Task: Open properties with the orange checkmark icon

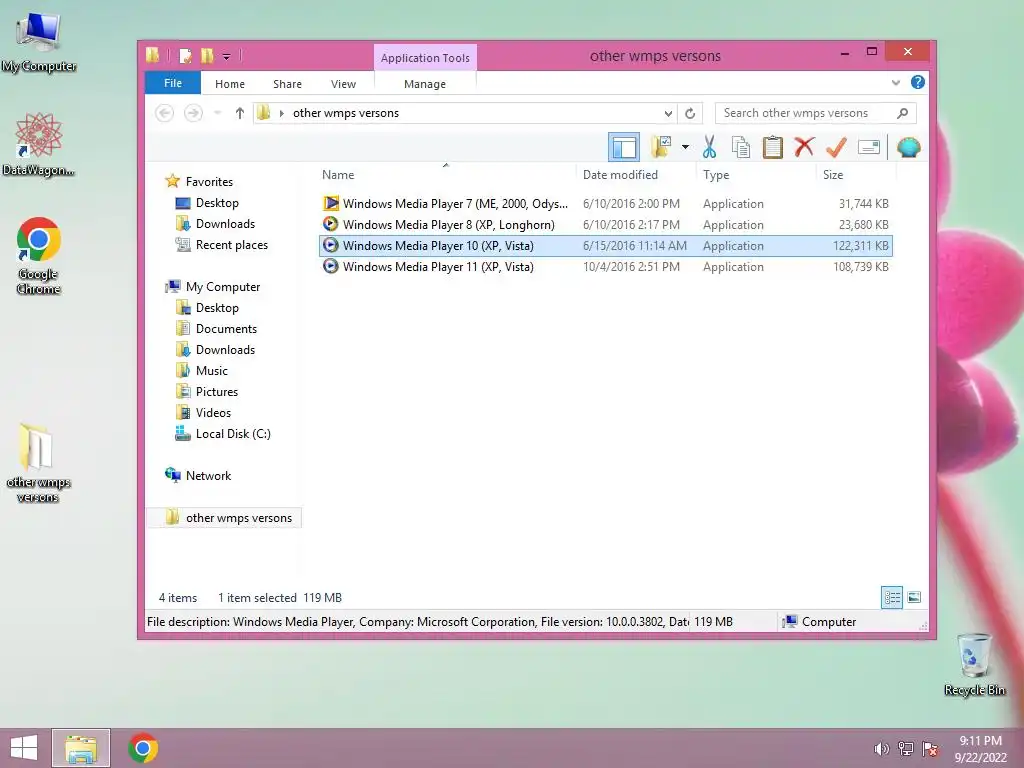Action: tap(836, 147)
